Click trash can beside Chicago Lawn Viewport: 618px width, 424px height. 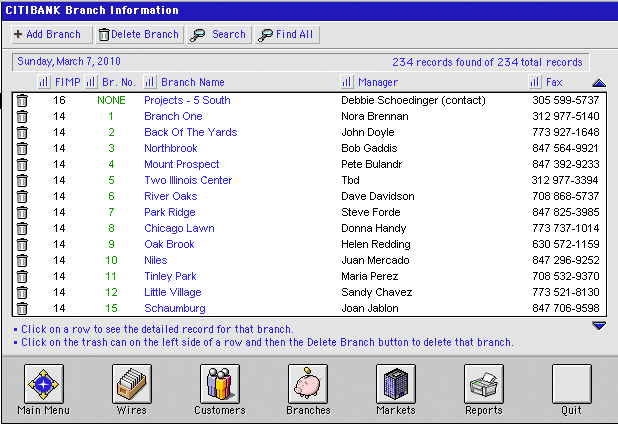coord(22,229)
